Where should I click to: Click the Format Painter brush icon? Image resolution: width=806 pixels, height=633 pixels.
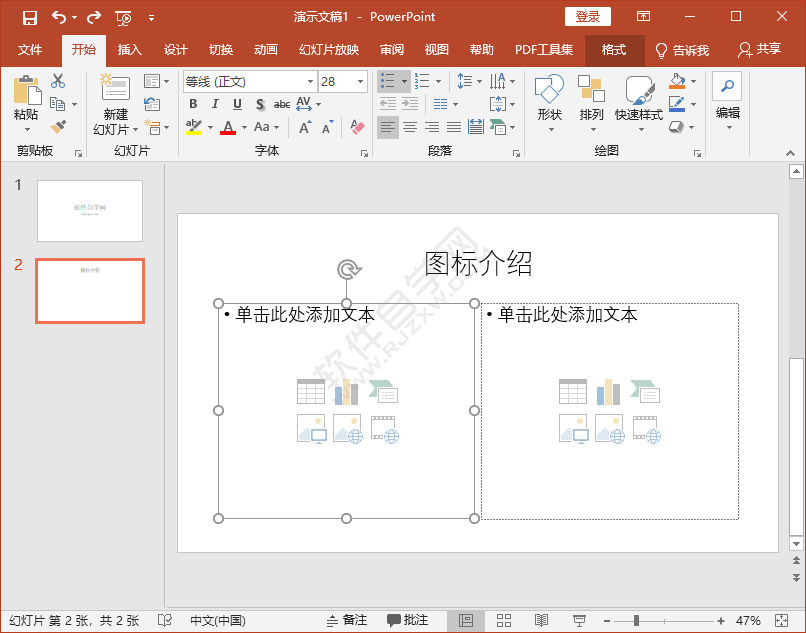click(58, 127)
